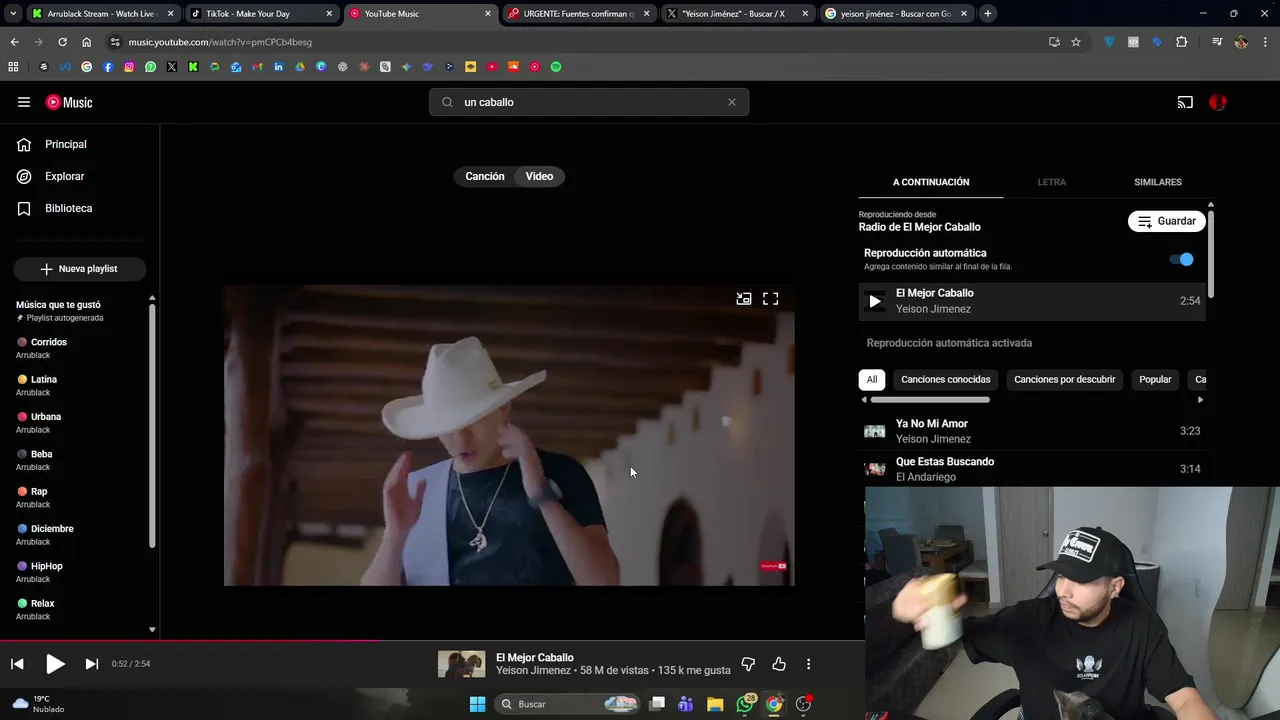Enter fullscreen on the video player
Viewport: 1280px width, 720px height.
pos(770,299)
